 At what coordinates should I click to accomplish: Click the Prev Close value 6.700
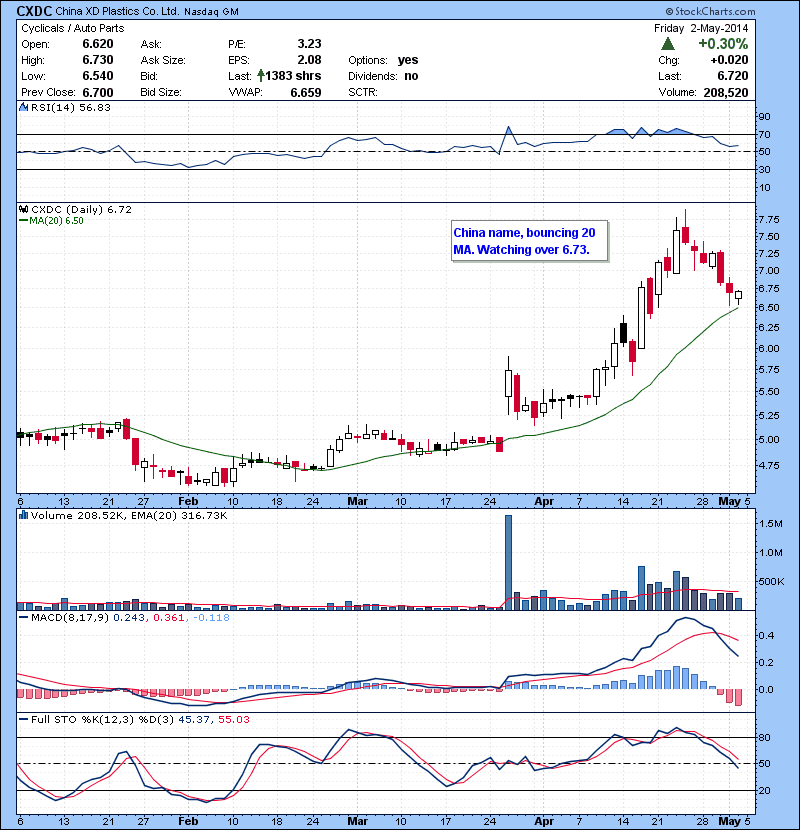point(98,93)
